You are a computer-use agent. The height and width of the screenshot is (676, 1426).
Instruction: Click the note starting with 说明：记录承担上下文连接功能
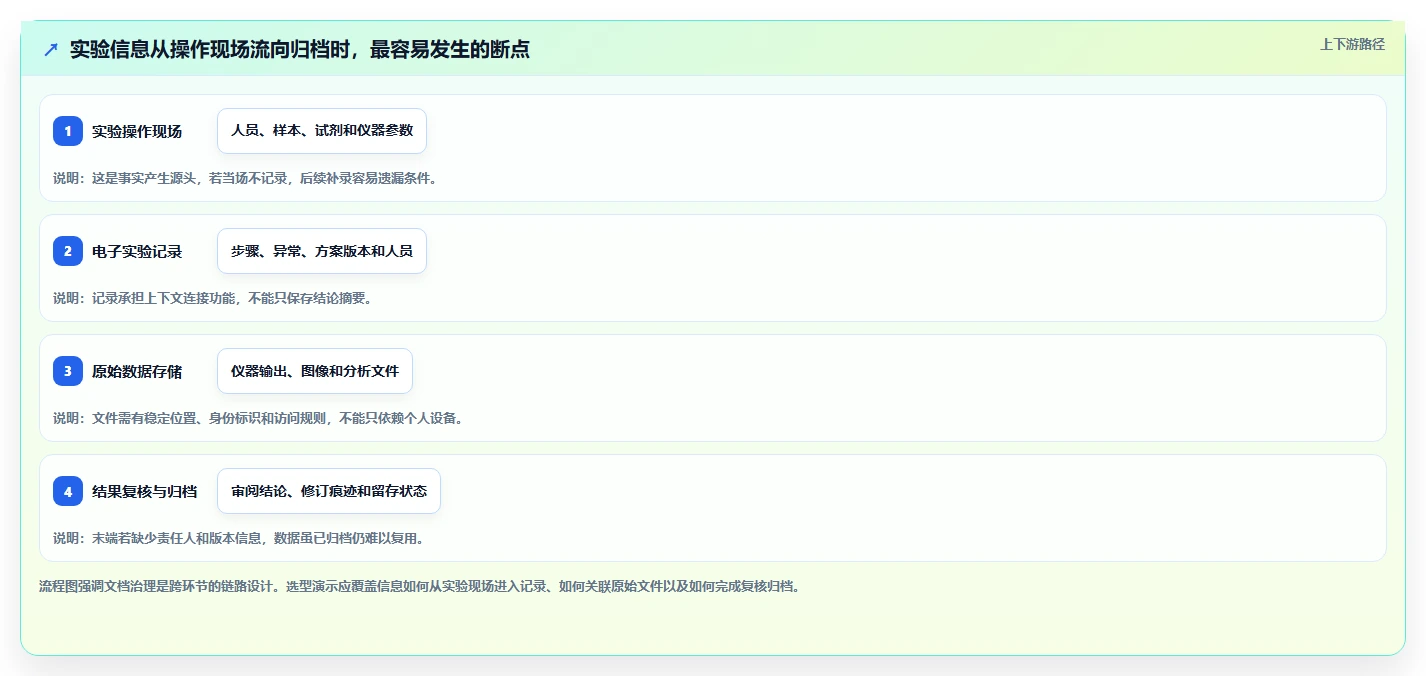click(x=213, y=298)
